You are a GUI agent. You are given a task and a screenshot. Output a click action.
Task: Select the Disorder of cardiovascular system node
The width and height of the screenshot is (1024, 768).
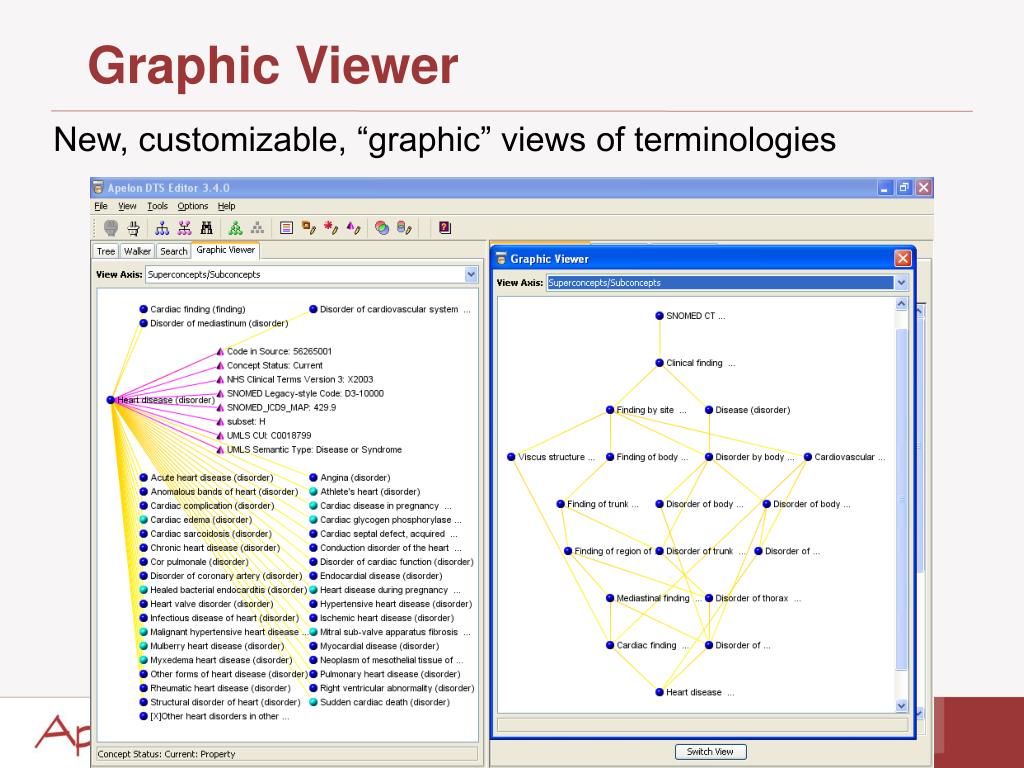390,310
